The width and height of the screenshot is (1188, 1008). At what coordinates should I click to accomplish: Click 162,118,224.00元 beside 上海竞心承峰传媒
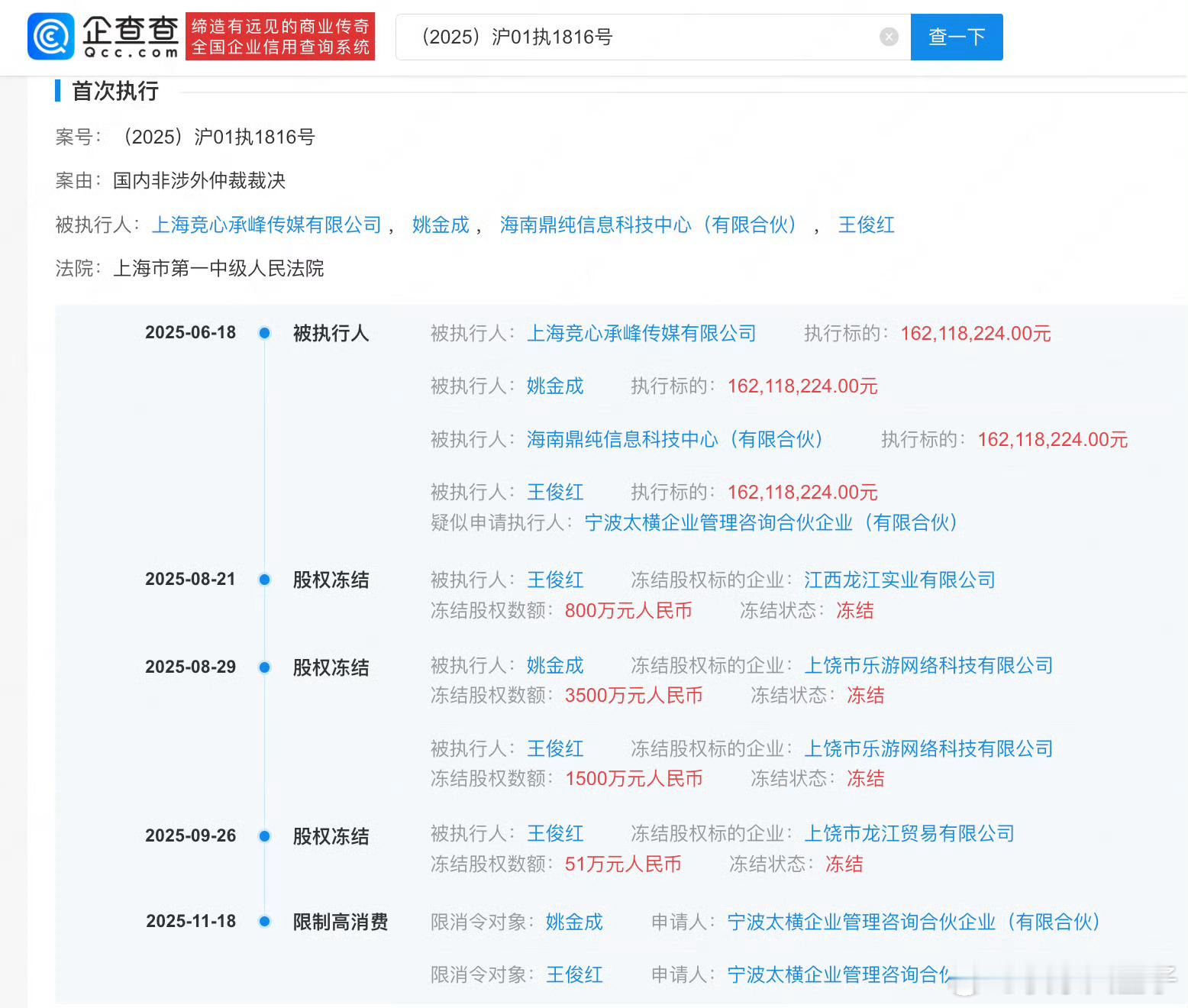click(976, 333)
